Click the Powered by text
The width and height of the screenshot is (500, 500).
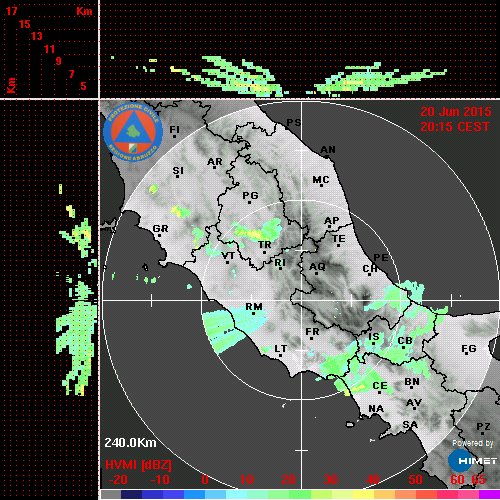coord(473,443)
